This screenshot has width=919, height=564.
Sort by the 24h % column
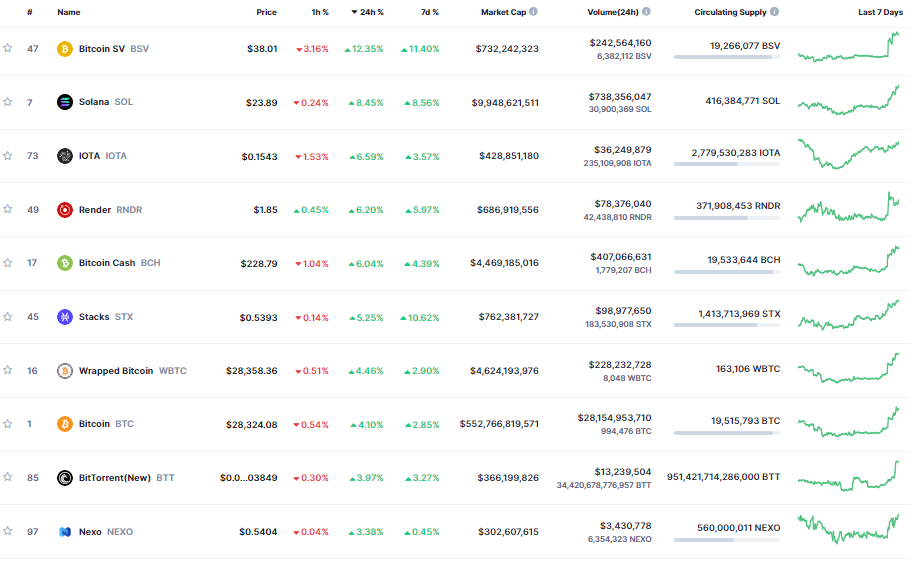[367, 12]
